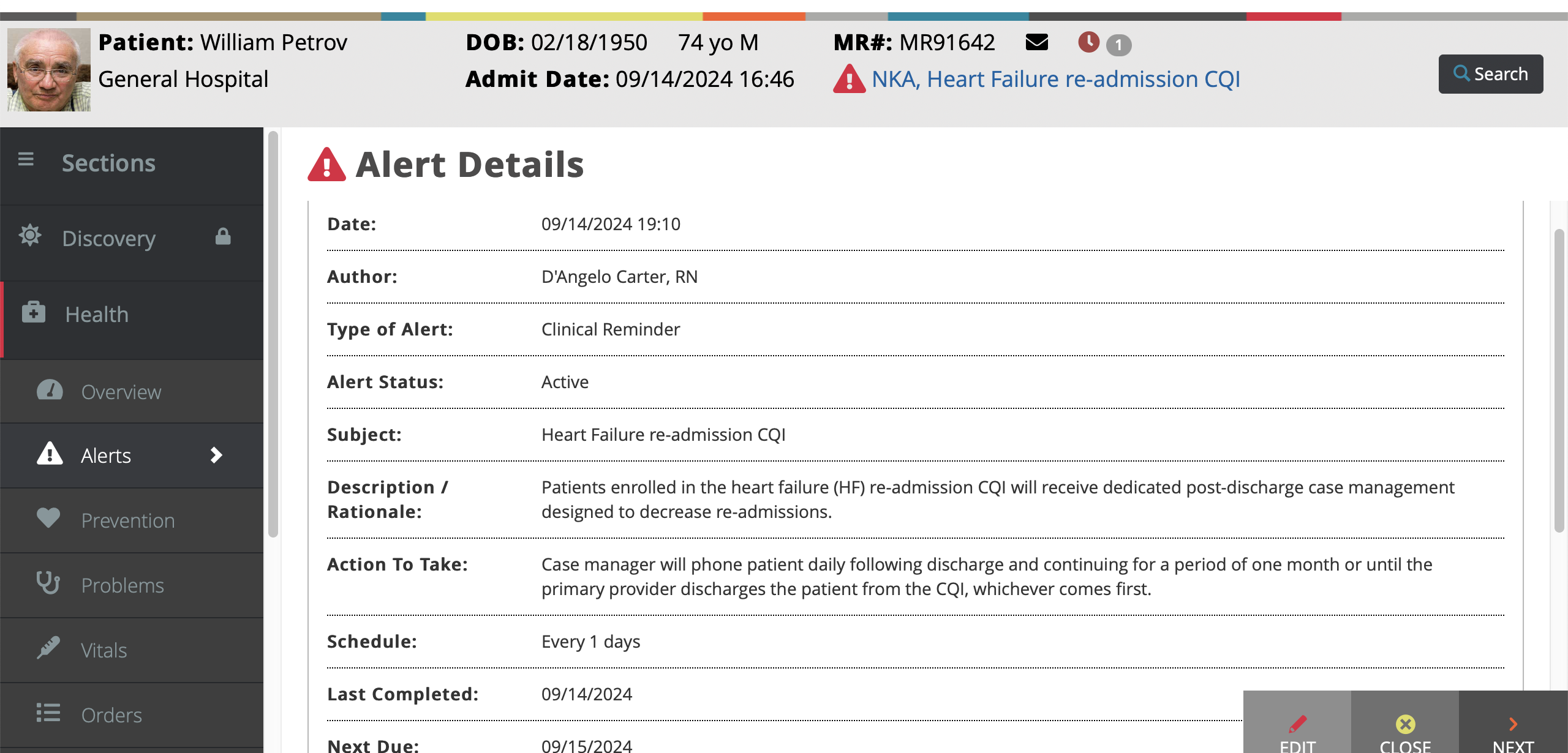The height and width of the screenshot is (753, 1568).
Task: Click the Discovery lock icon
Action: 223,237
